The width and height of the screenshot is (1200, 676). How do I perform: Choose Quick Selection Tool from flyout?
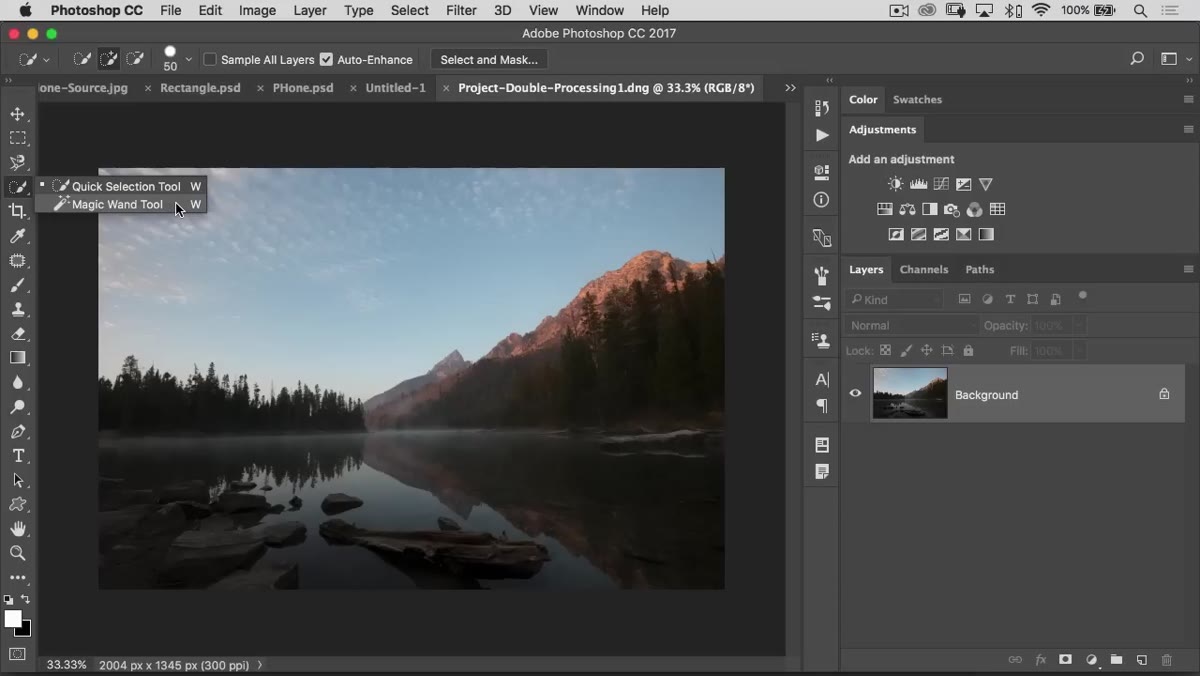120,186
